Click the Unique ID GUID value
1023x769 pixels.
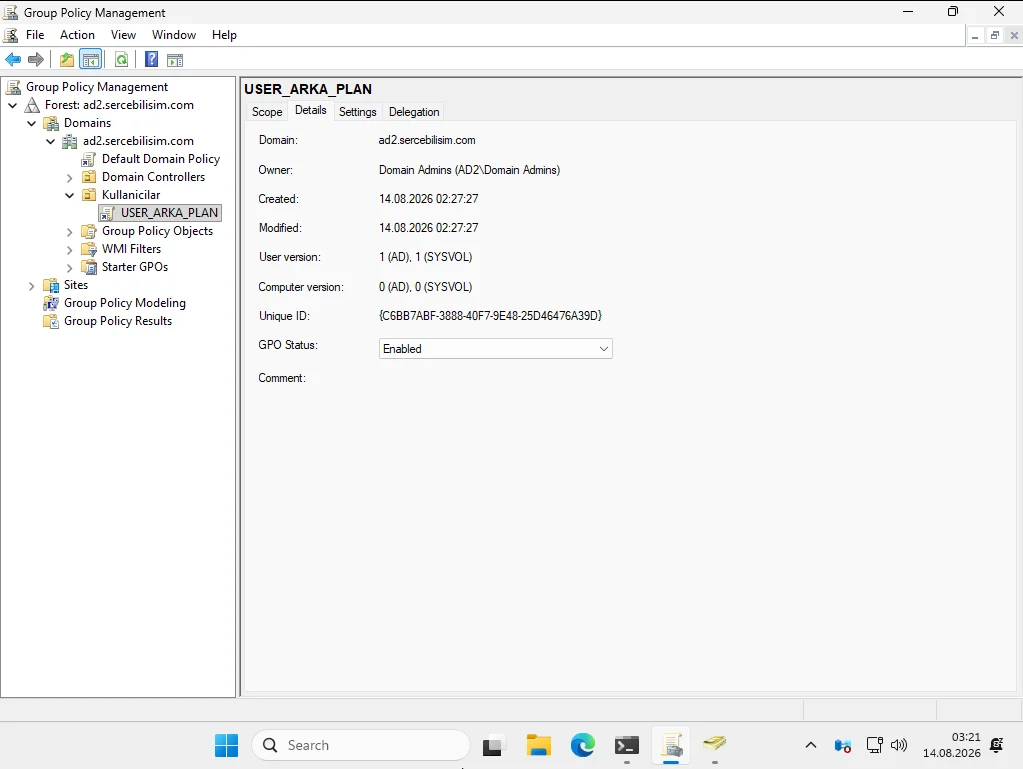pos(490,316)
